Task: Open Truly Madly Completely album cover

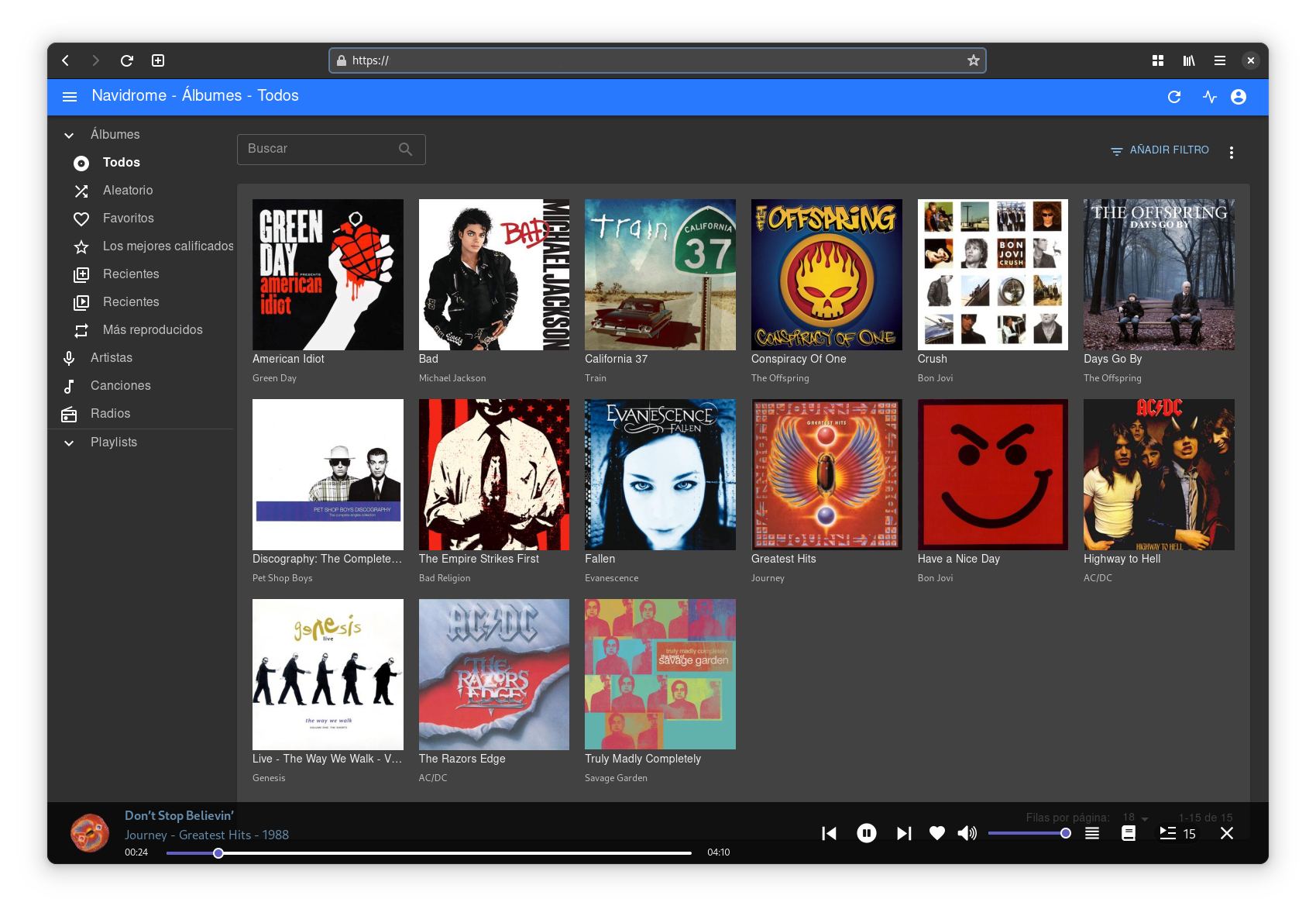Action: 660,674
